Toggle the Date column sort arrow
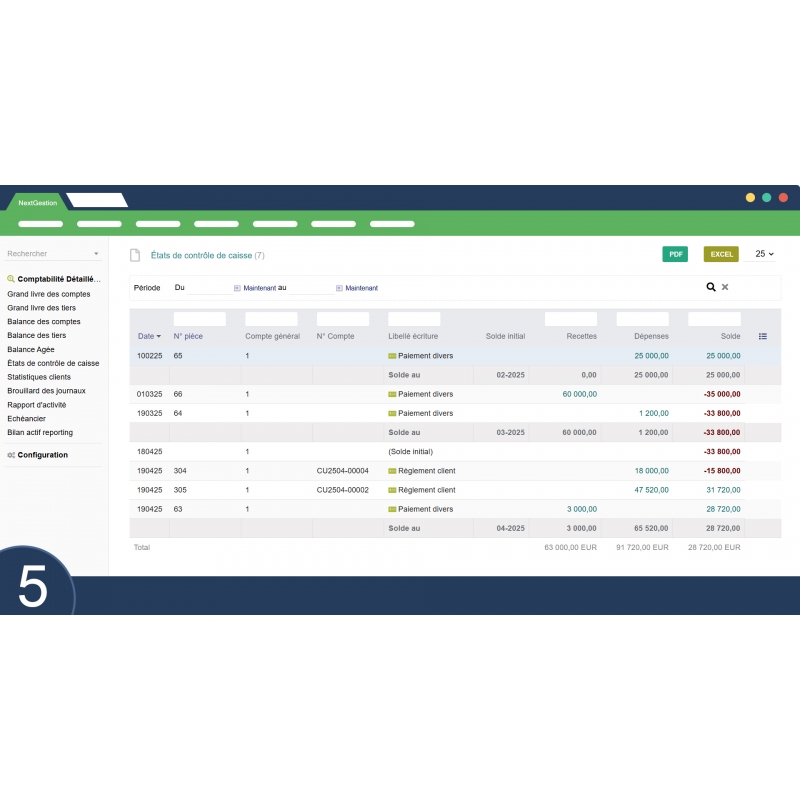Screen dimensions: 800x800 (157, 336)
